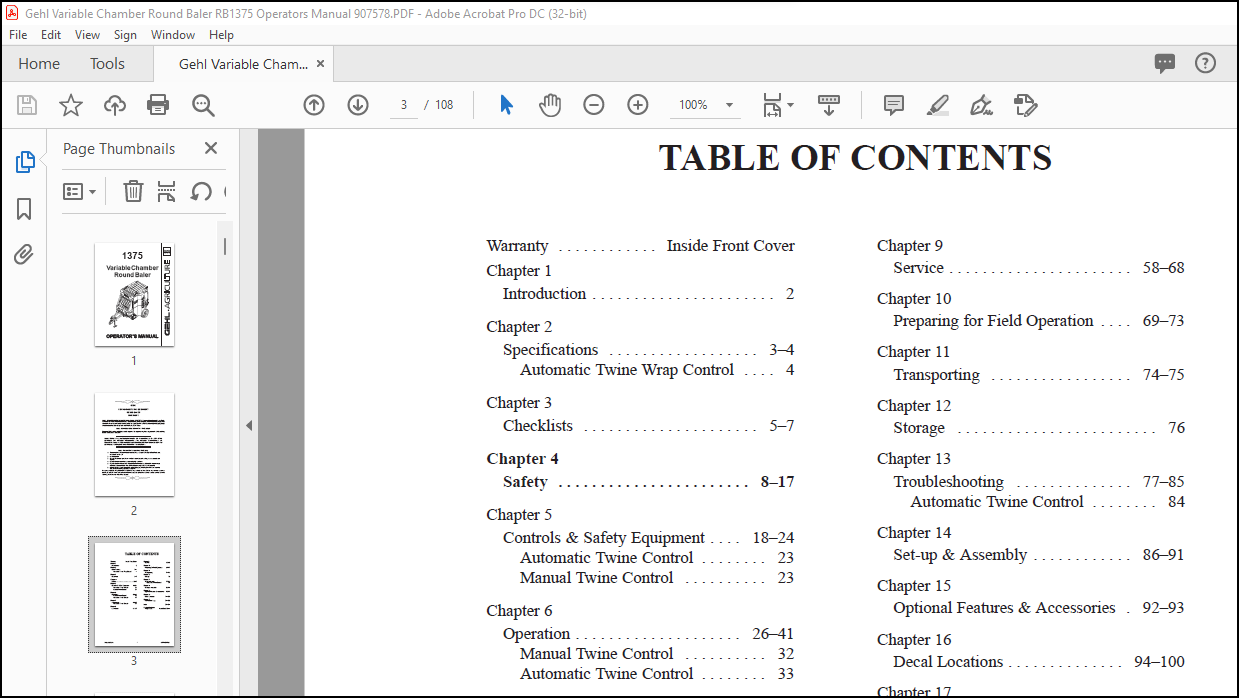
Task: Zoom out with the minus button
Action: pos(594,105)
